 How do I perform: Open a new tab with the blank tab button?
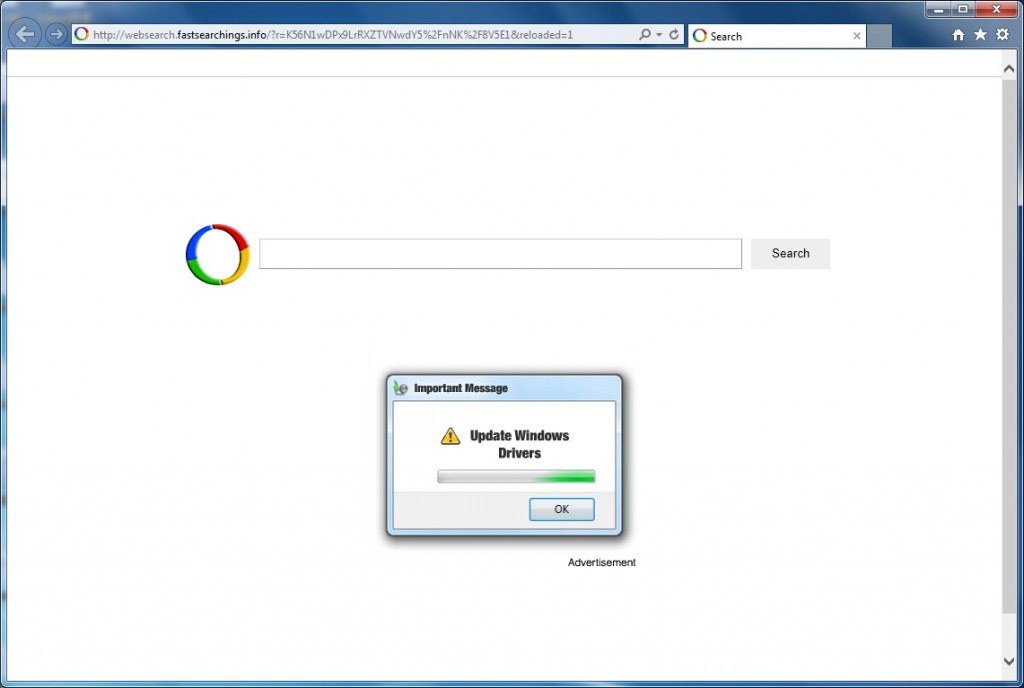[879, 36]
